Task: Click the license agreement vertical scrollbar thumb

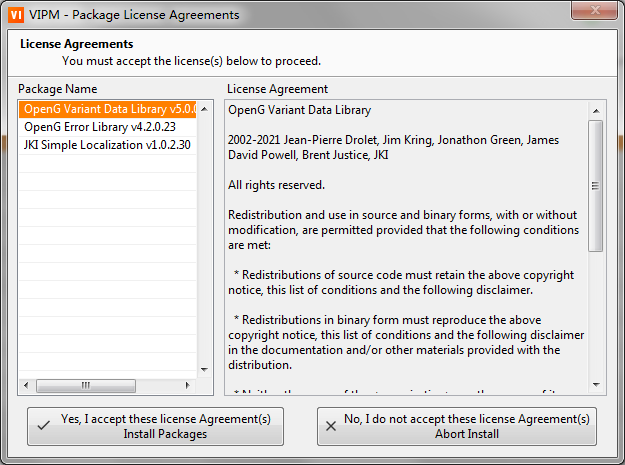Action: pos(596,185)
